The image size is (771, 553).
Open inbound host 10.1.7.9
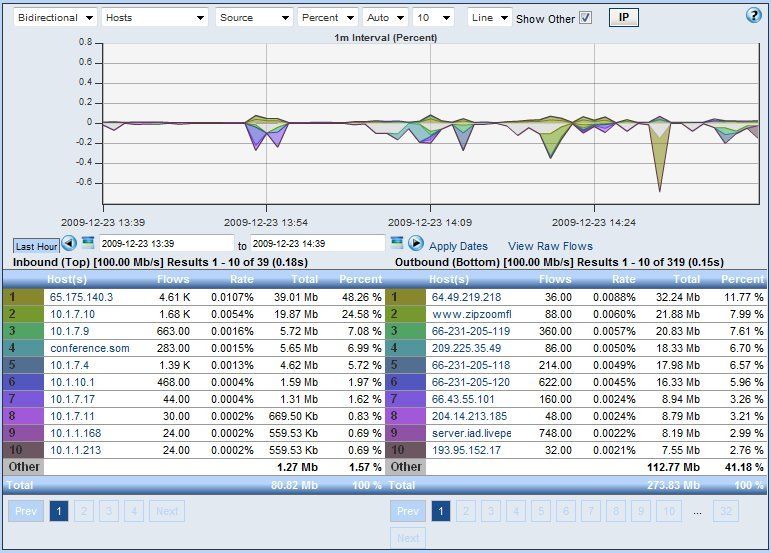pos(69,331)
